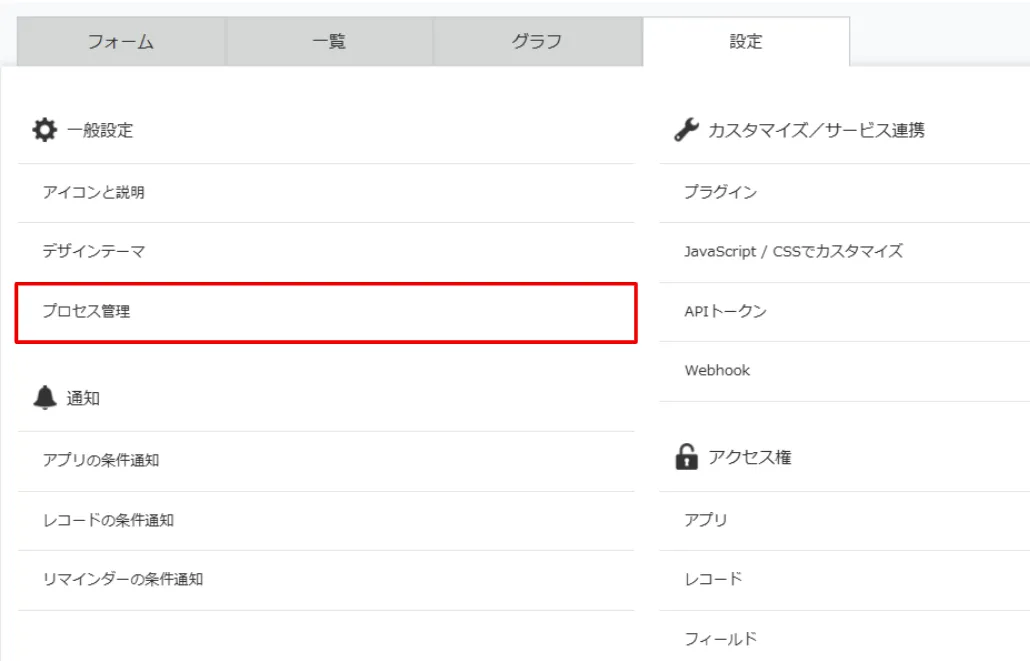Switch to the フォーム tab
1030x661 pixels.
pyautogui.click(x=121, y=42)
